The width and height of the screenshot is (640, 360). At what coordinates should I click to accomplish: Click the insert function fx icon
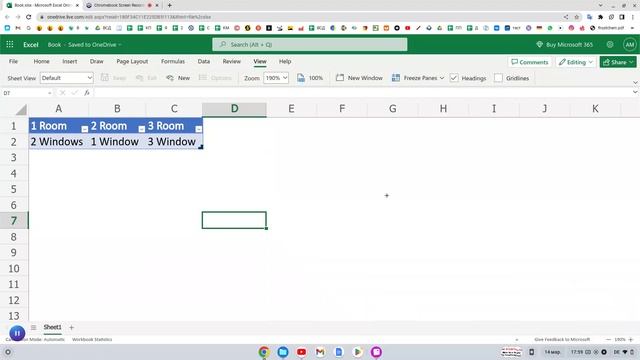tap(87, 93)
